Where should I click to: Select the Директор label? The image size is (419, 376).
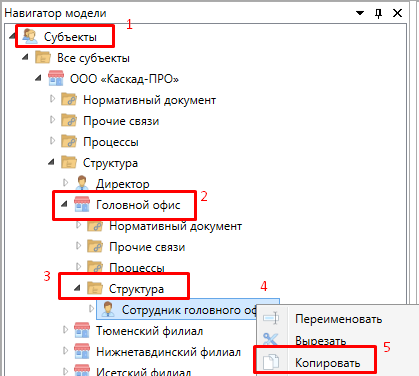pos(123,184)
